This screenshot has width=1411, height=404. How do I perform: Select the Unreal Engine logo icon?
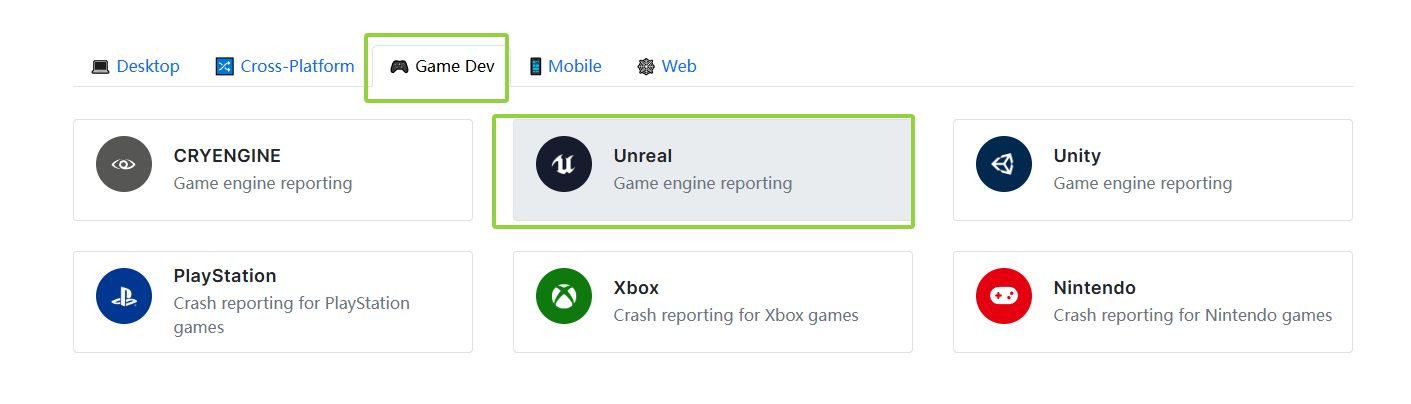(564, 164)
